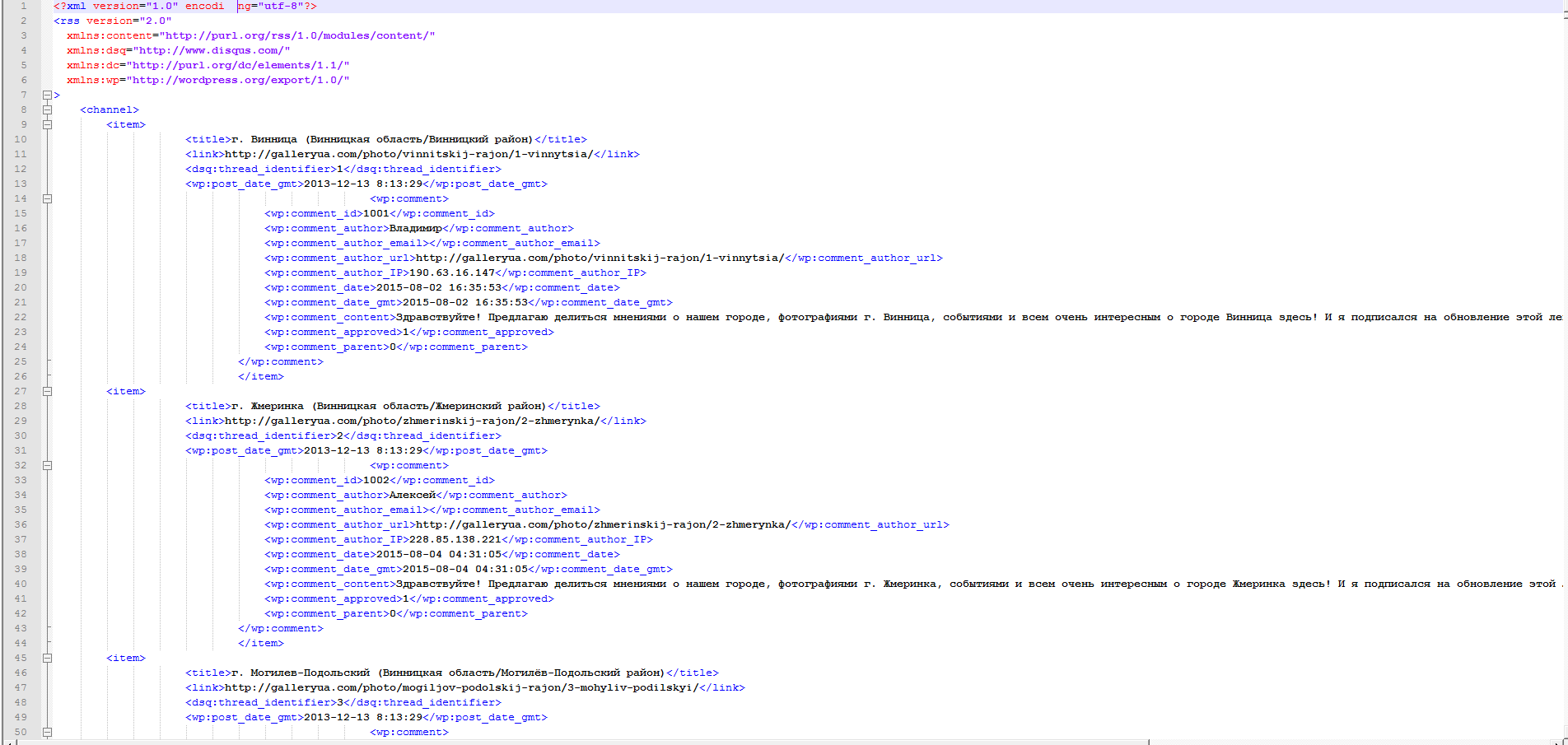Click the 3-mohyliv-podilskyi link URL
Viewport: 1568px width, 745px height.
(462, 687)
